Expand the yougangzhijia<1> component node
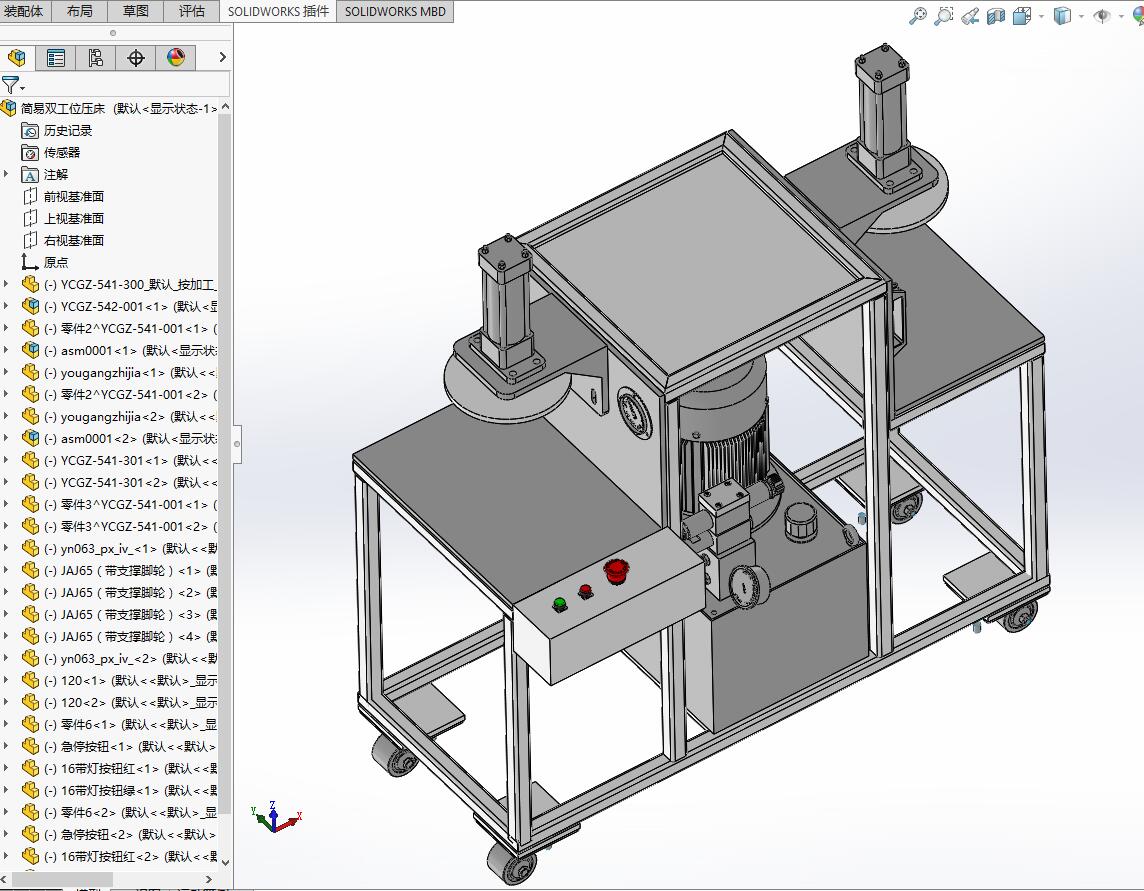 pyautogui.click(x=6, y=371)
